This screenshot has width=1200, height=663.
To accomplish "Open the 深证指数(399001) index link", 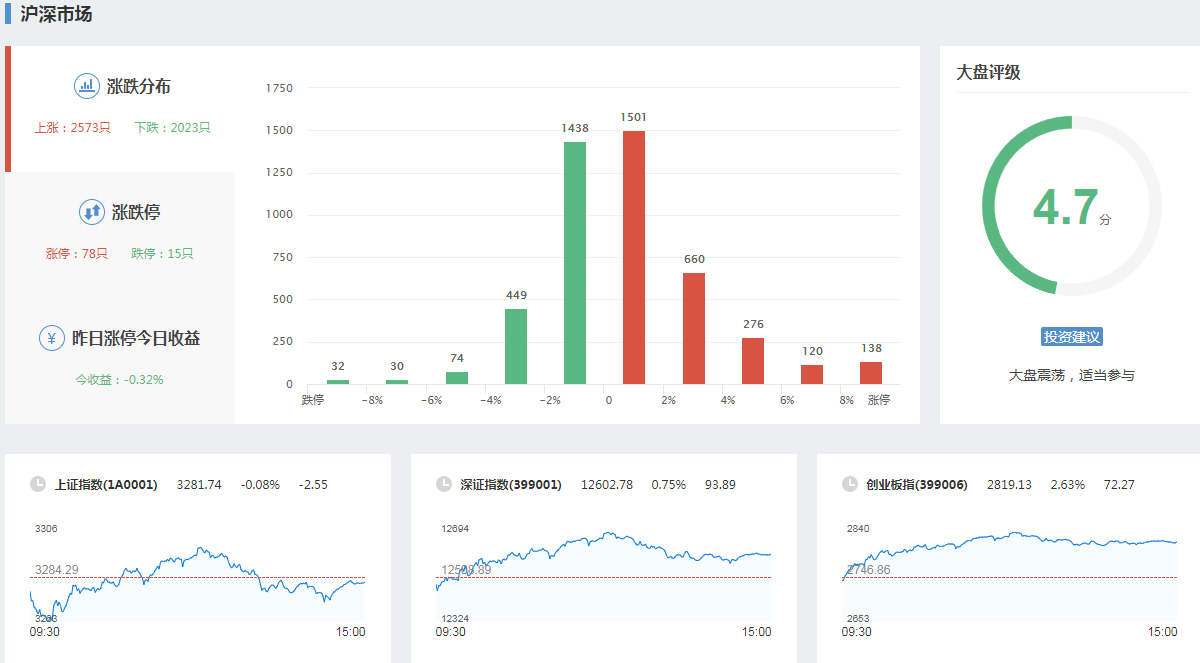I will pyautogui.click(x=510, y=485).
